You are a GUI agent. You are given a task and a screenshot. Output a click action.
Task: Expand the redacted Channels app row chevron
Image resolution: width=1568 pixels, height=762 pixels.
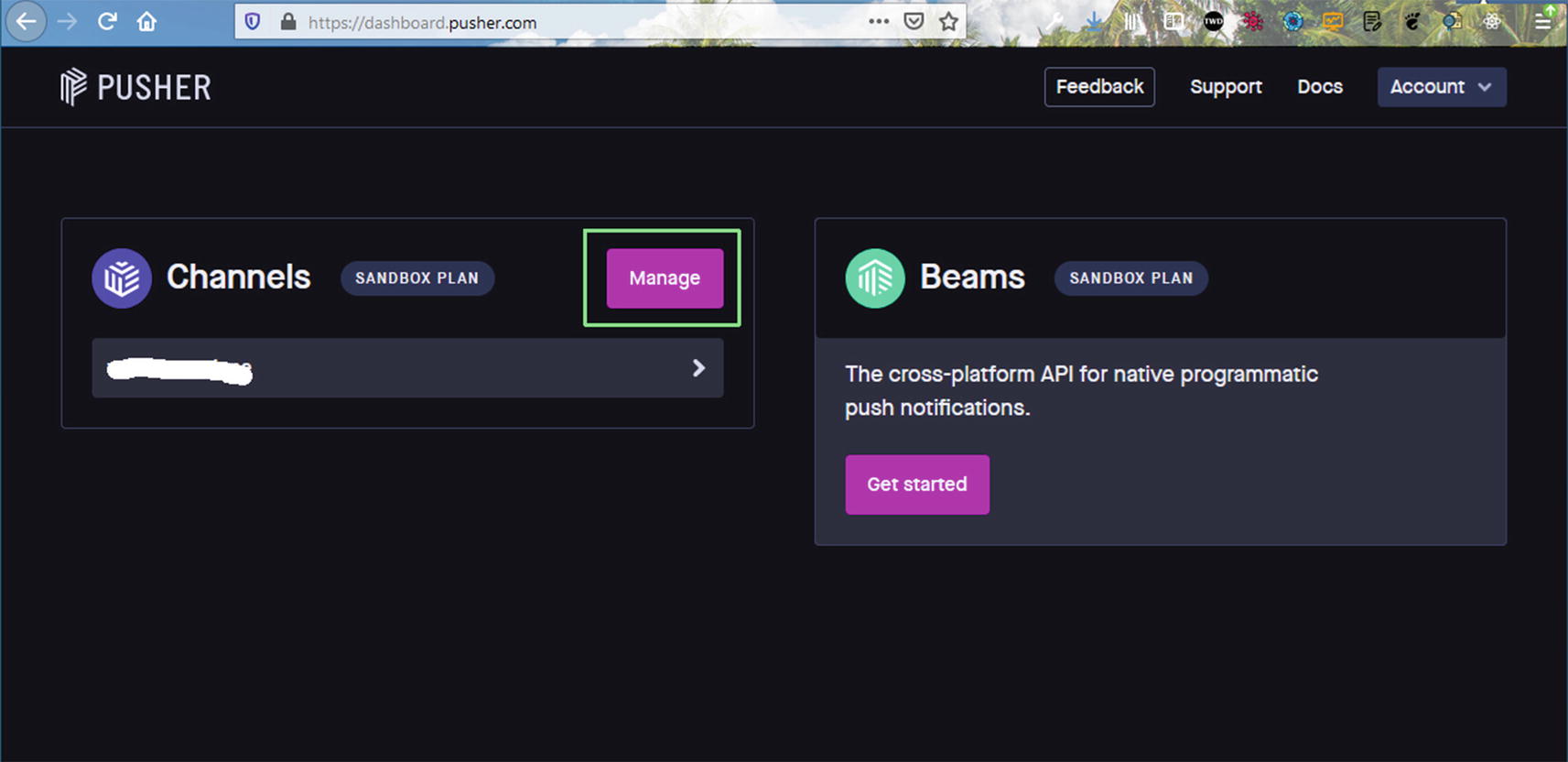(698, 368)
